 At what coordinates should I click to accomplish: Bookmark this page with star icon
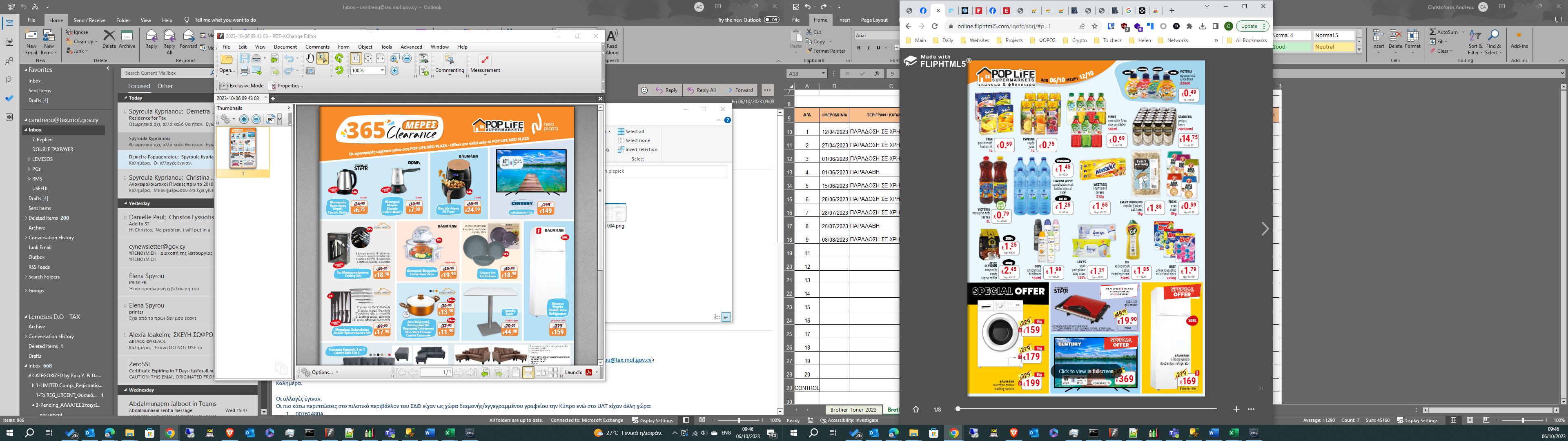(x=1094, y=26)
